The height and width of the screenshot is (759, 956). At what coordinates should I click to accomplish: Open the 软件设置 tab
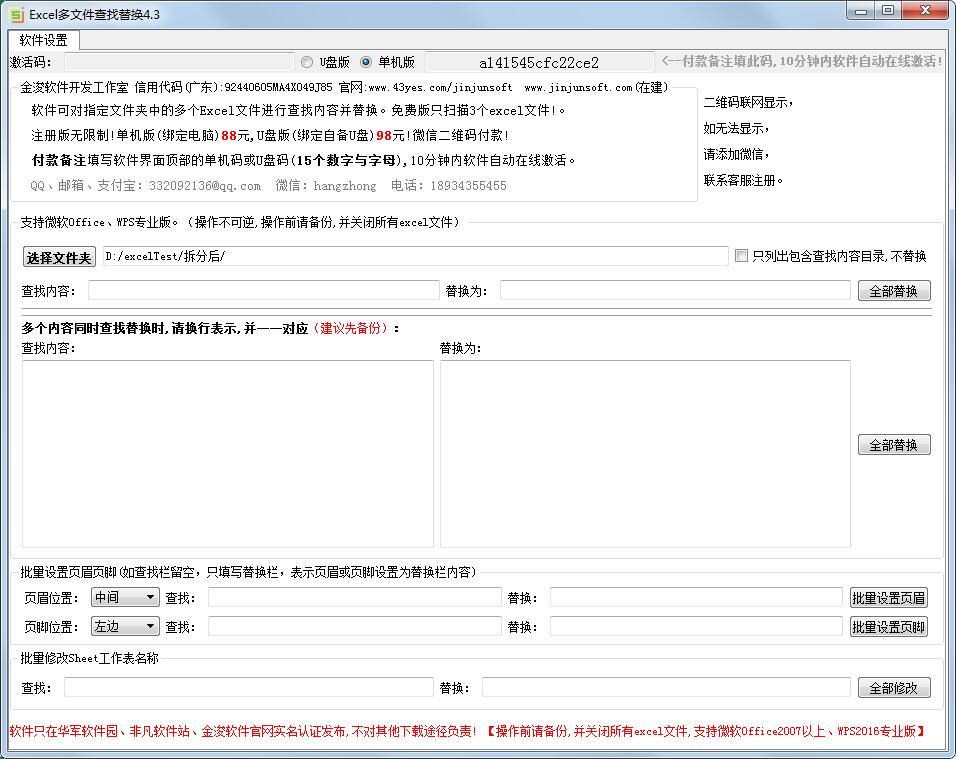pyautogui.click(x=44, y=40)
